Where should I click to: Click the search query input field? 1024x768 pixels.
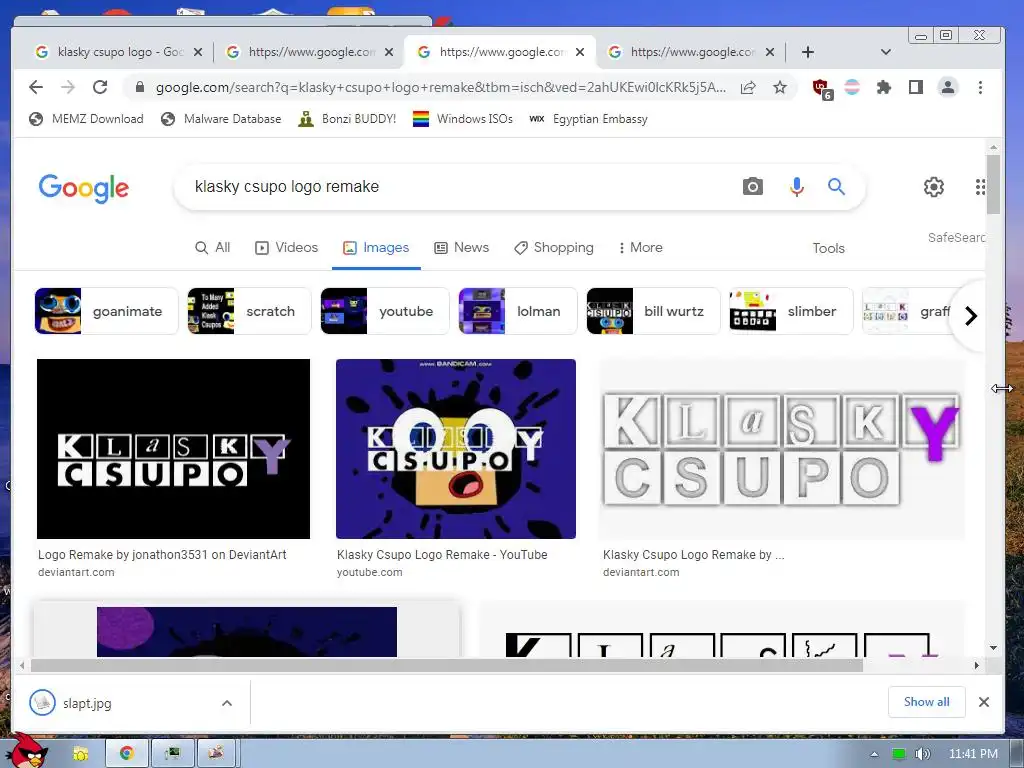click(x=457, y=187)
